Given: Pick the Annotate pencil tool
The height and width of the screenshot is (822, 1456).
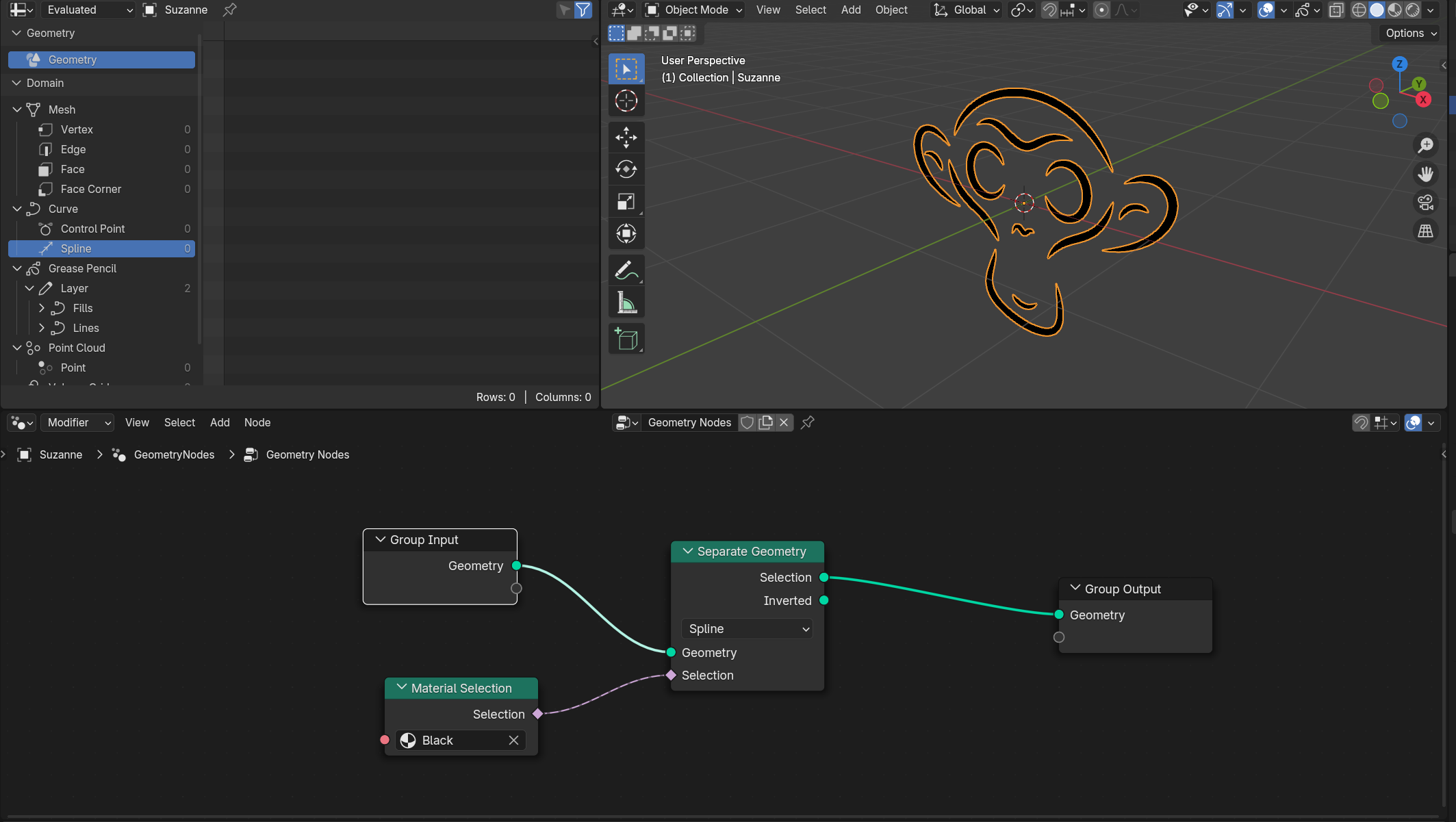Looking at the screenshot, I should pyautogui.click(x=626, y=270).
